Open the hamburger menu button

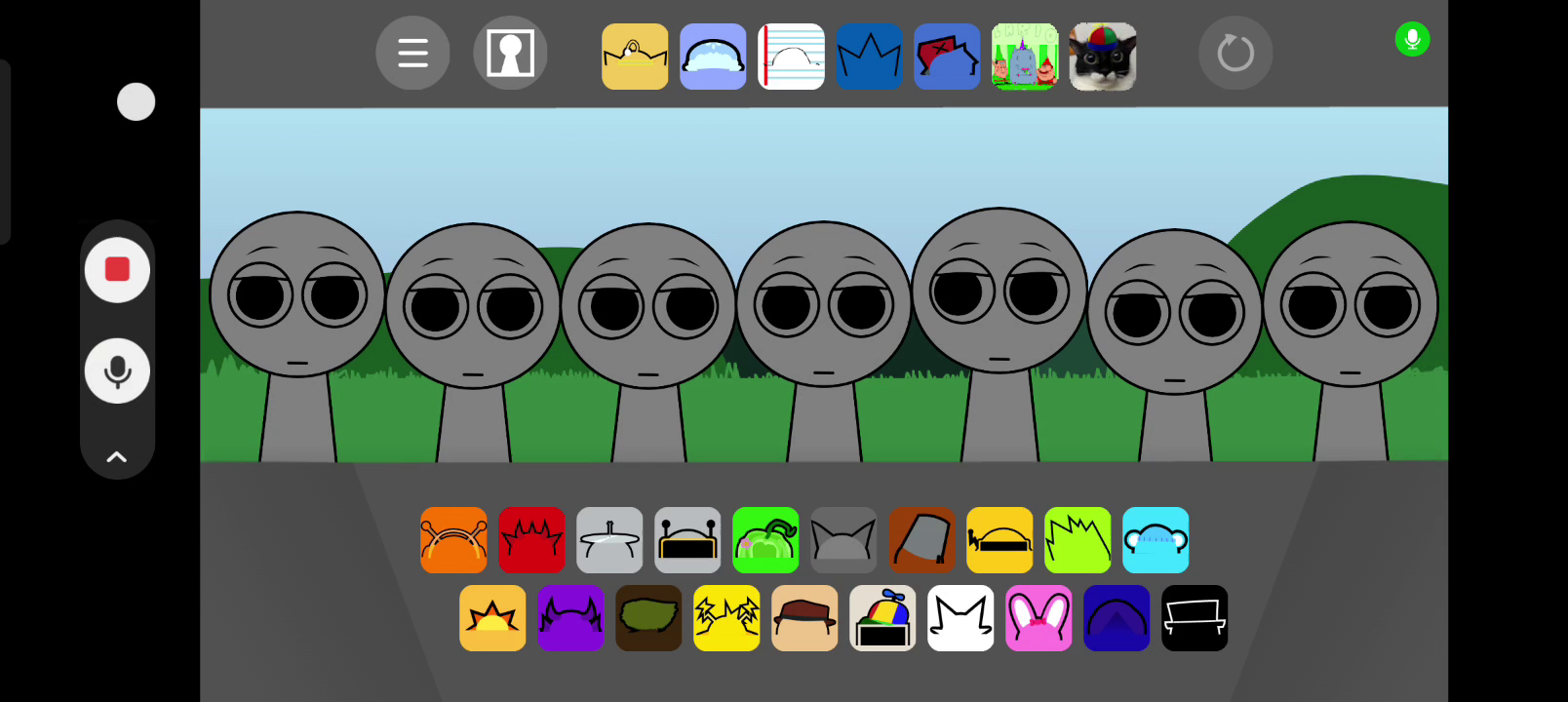(412, 53)
